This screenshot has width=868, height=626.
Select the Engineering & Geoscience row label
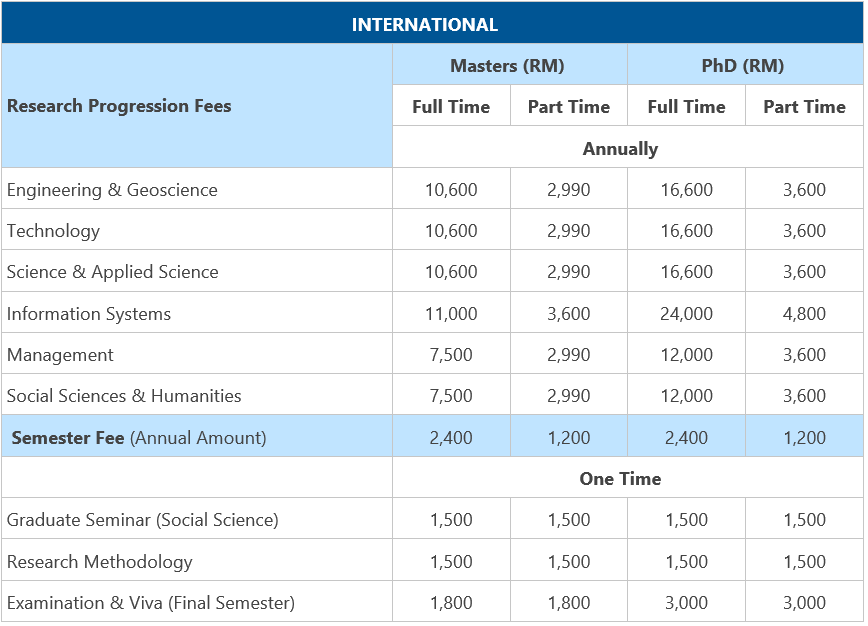112,190
